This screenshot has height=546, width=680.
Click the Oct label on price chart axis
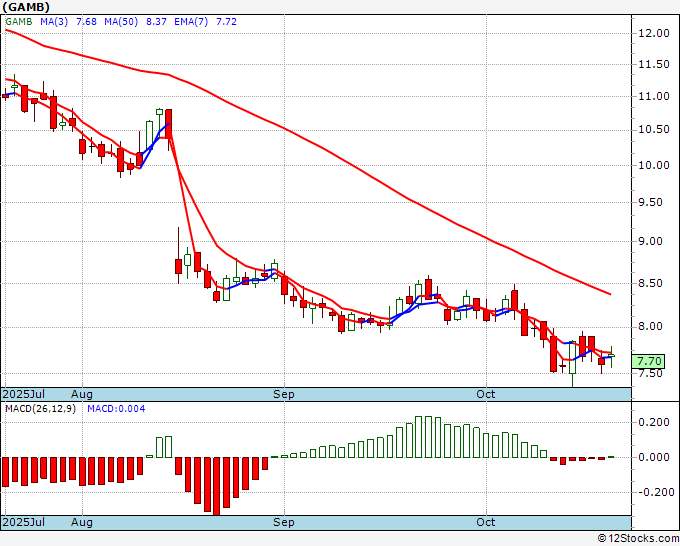click(x=486, y=394)
